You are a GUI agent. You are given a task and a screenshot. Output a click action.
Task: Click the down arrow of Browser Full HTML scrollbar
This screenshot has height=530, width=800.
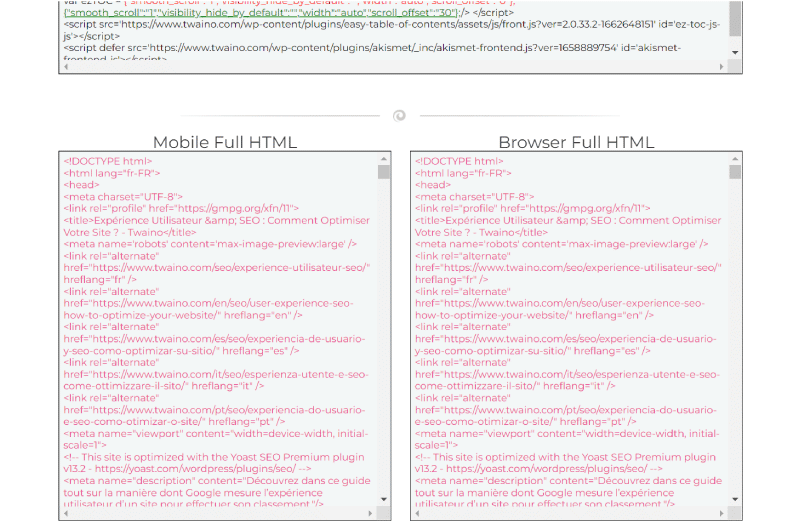coord(735,499)
